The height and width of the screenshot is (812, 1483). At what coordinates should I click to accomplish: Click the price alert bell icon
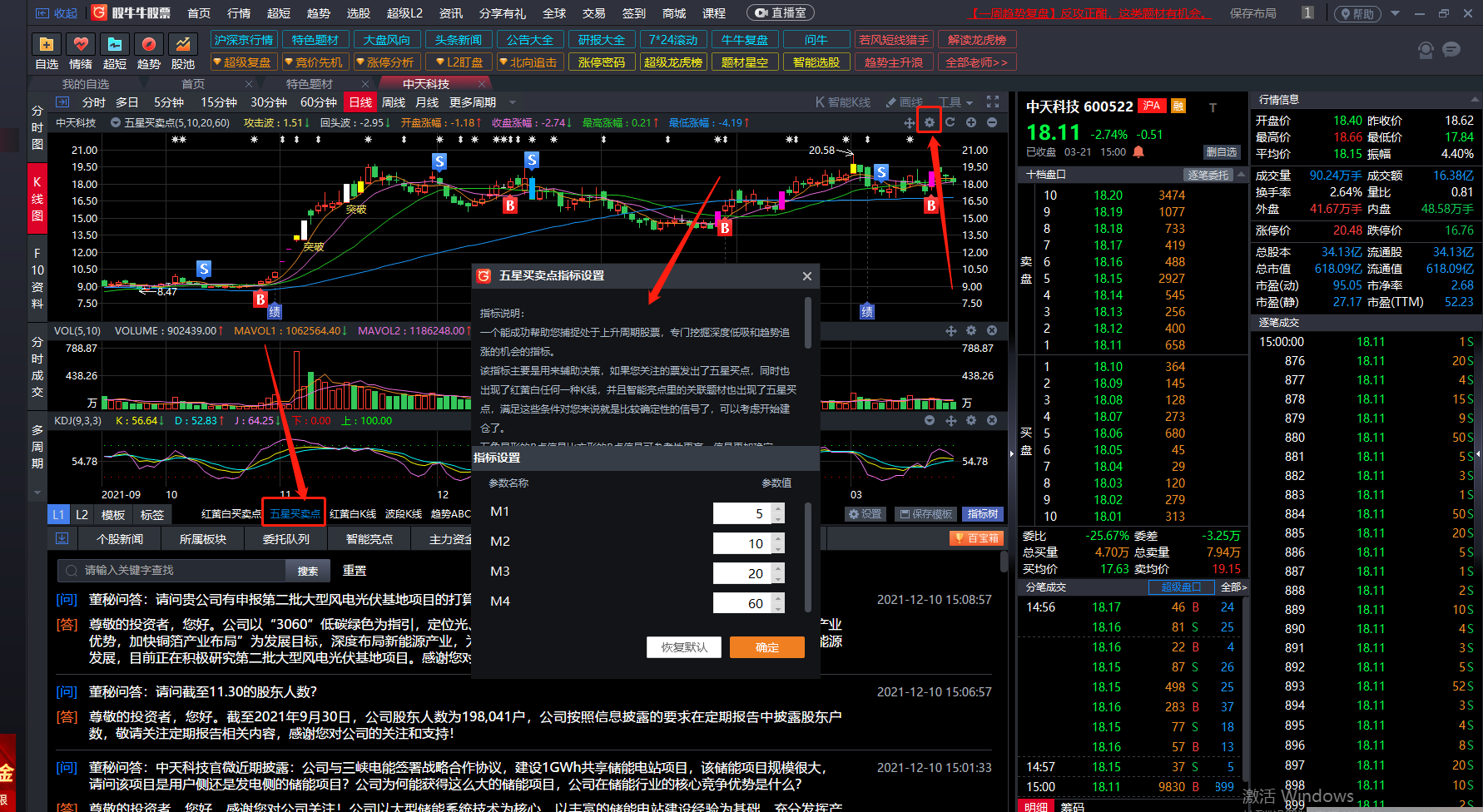(1138, 152)
